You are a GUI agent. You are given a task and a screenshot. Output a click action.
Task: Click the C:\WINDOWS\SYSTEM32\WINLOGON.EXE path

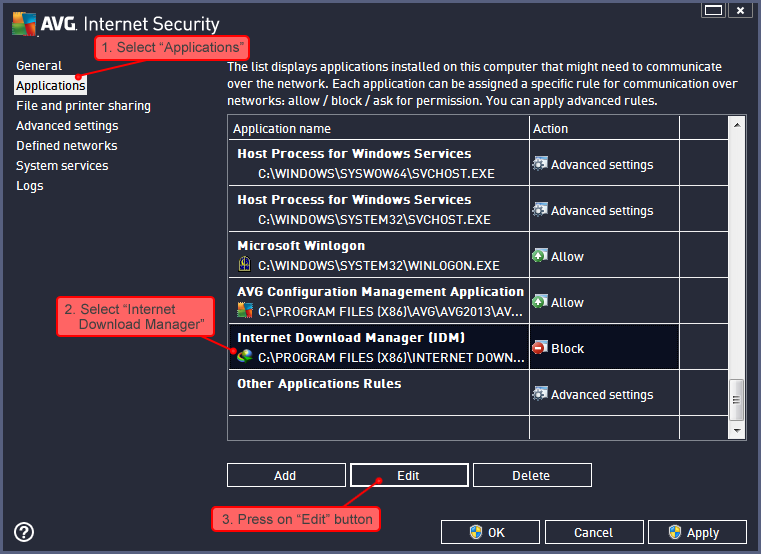tap(379, 266)
